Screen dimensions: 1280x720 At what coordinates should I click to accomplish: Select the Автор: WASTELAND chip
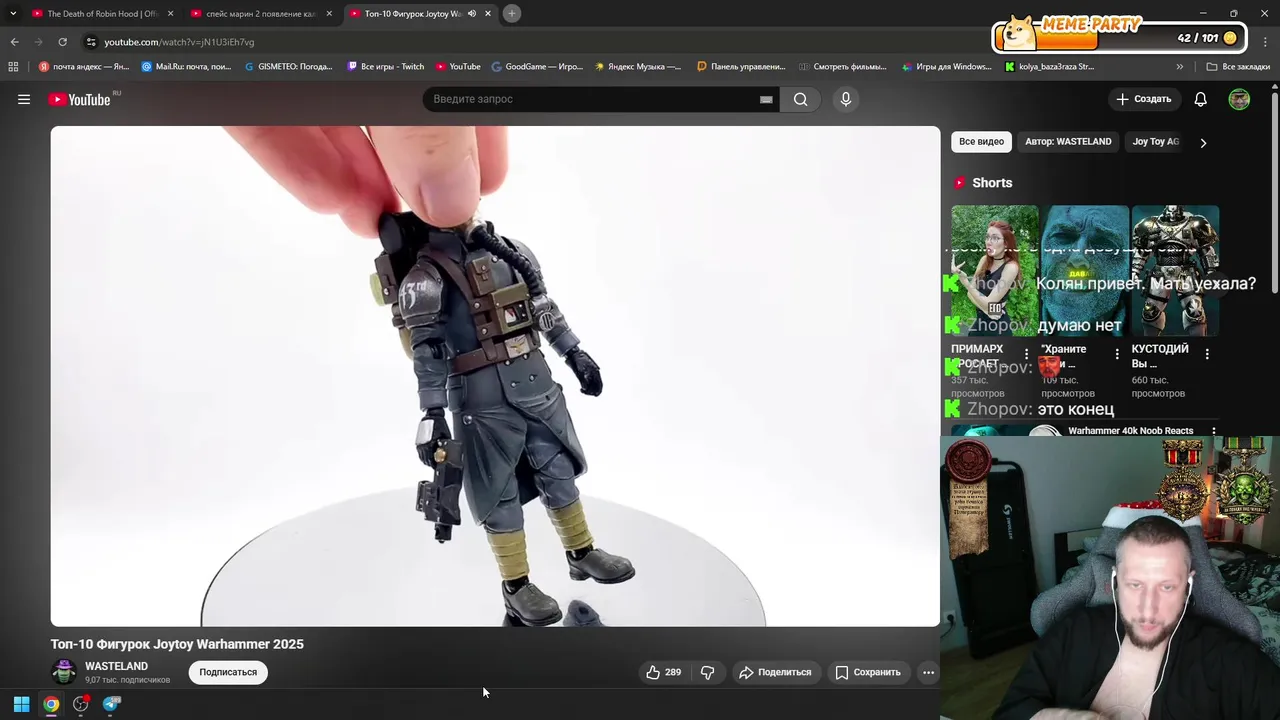tap(1068, 142)
